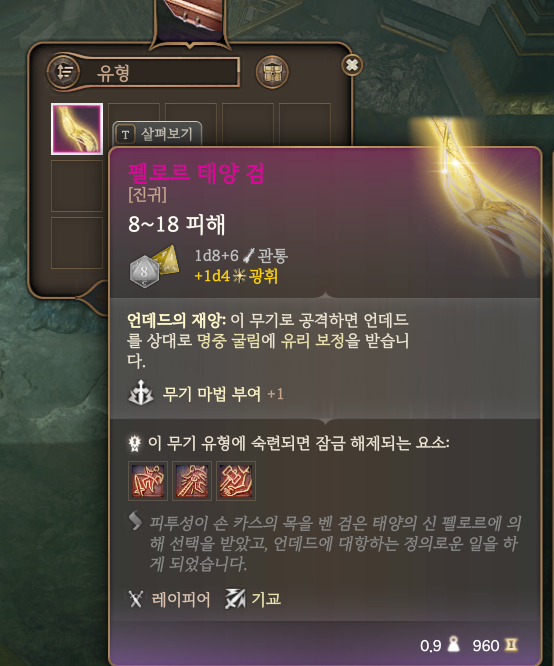Click the second weapon skill icon

[x=192, y=481]
